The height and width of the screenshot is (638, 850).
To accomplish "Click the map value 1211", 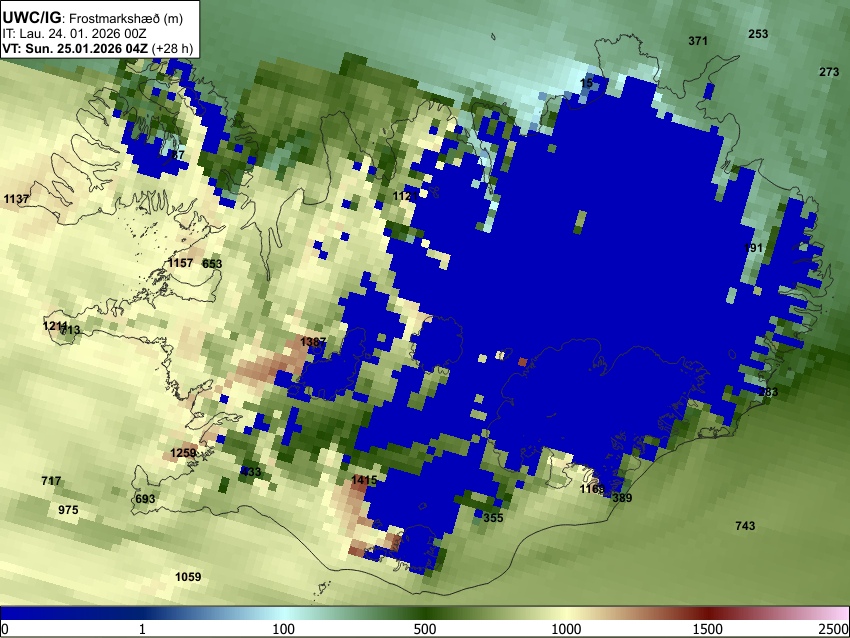I will (x=55, y=326).
